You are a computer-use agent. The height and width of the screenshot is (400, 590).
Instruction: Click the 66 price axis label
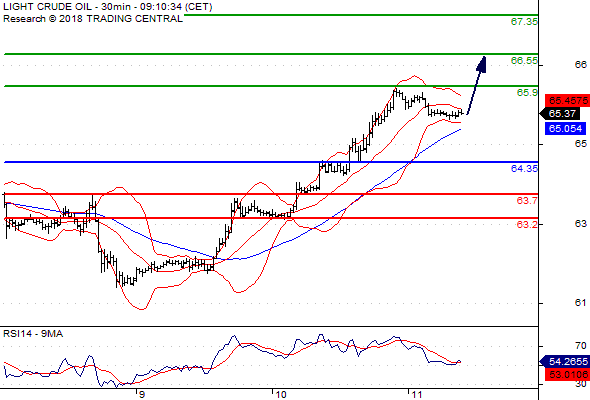pos(581,65)
